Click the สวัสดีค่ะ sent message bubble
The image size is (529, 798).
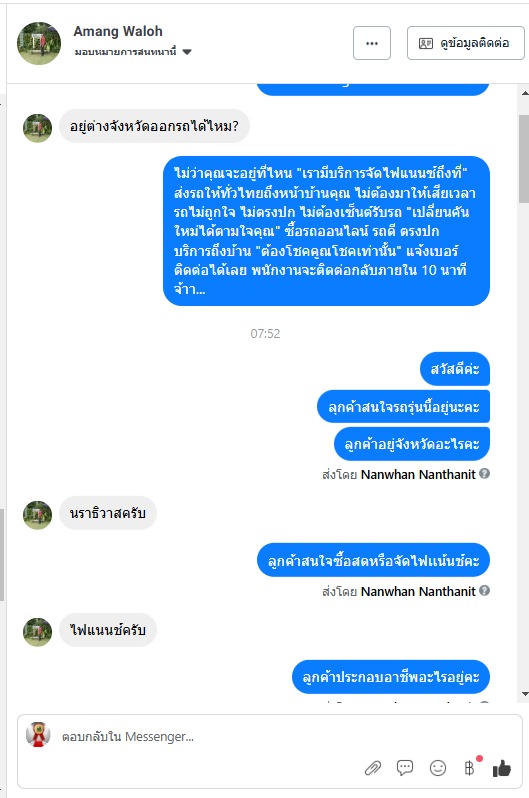455,369
